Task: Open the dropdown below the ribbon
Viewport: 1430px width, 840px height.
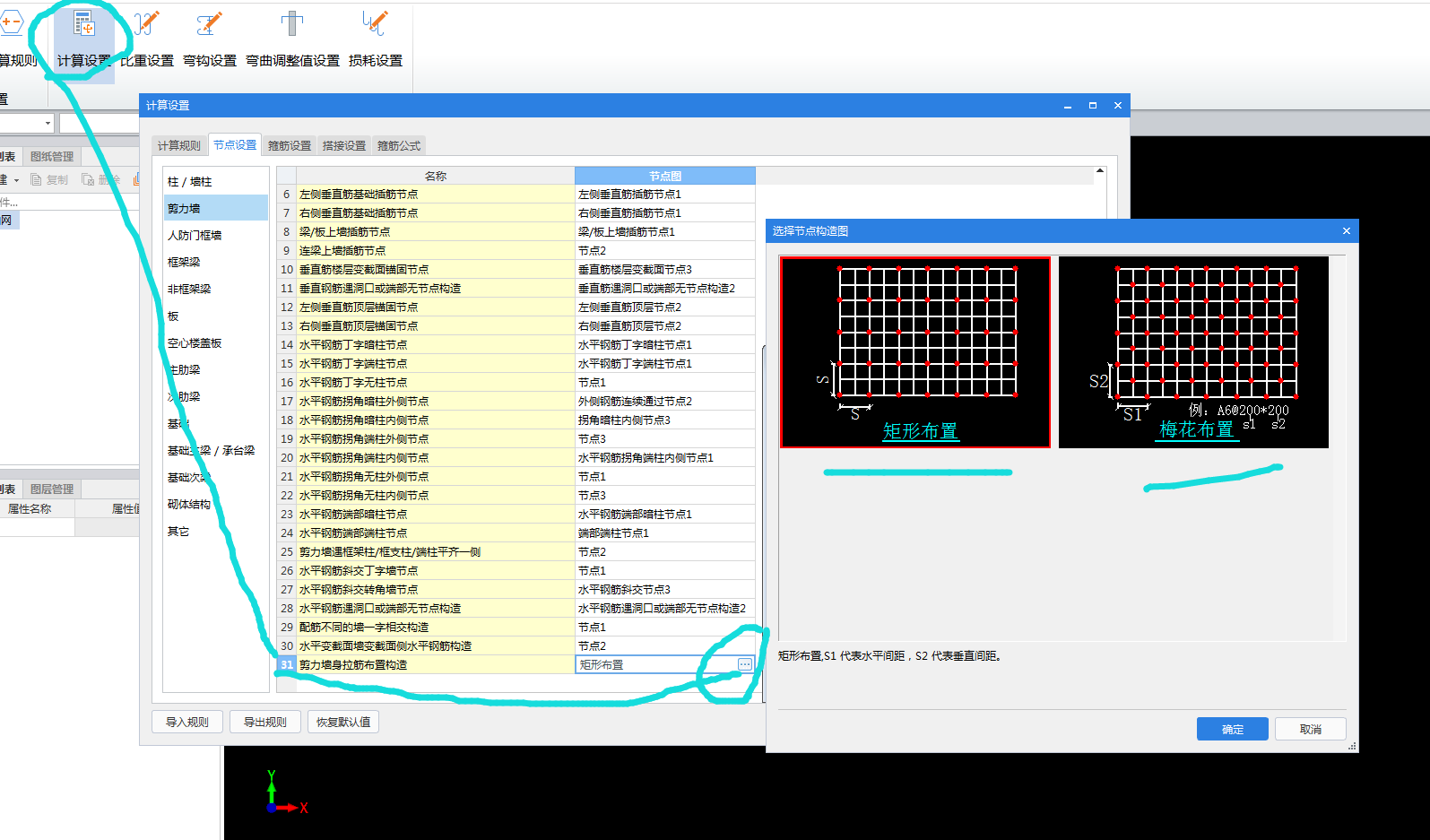Action: tap(48, 123)
